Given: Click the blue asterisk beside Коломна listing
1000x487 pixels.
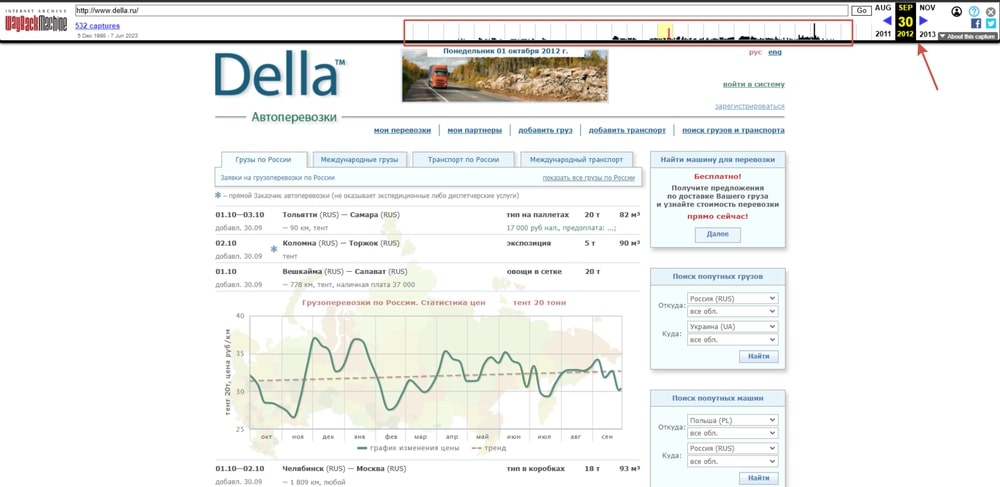Looking at the screenshot, I should (274, 249).
